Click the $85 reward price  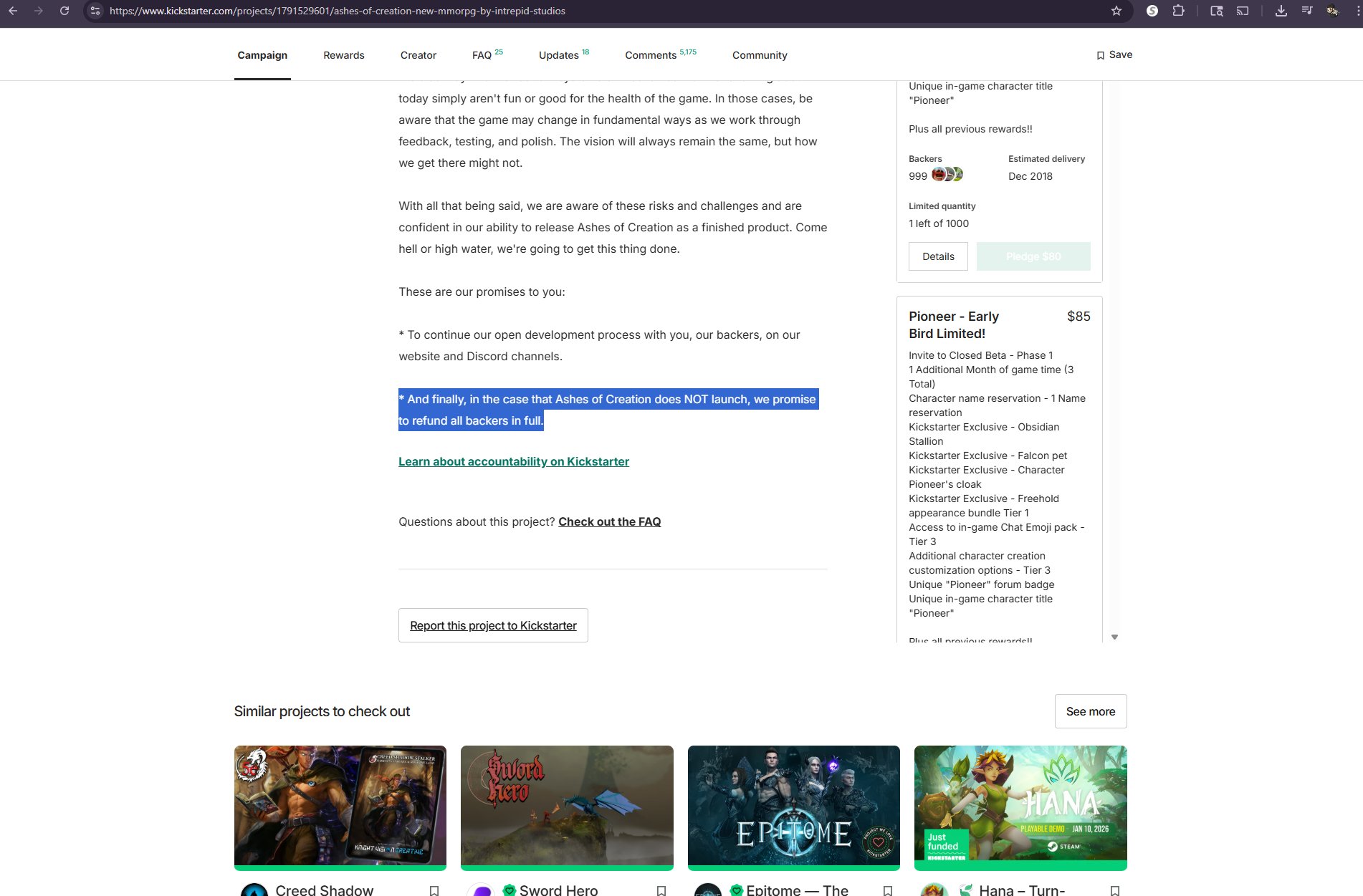point(1079,317)
